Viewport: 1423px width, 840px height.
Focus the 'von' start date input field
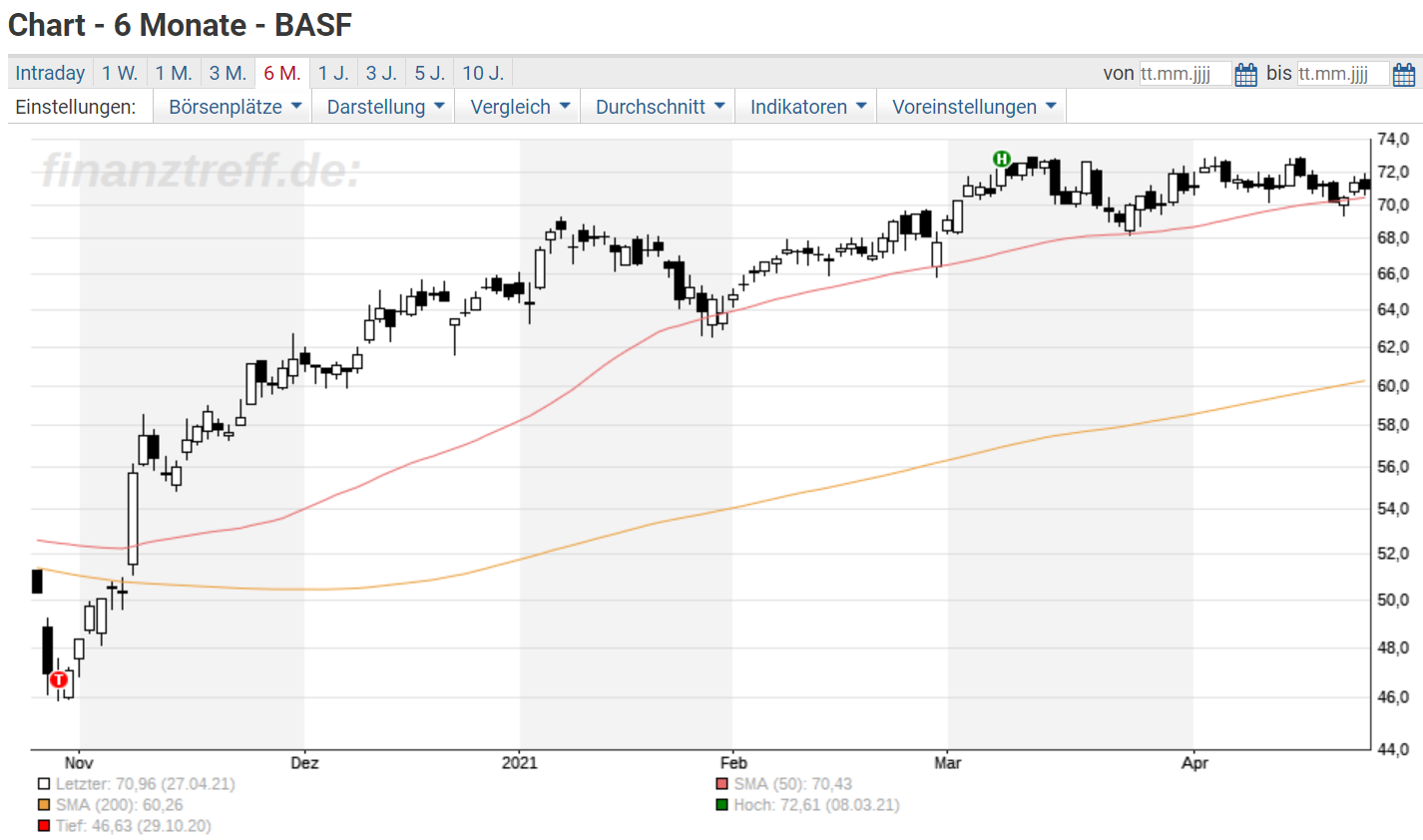pyautogui.click(x=1186, y=74)
